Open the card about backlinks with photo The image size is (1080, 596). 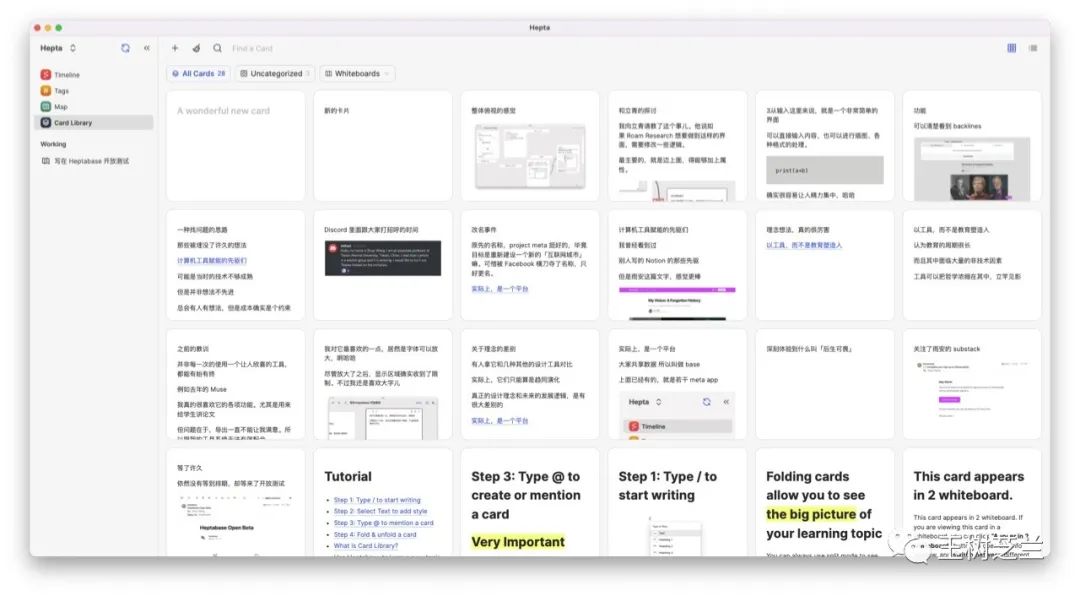(973, 146)
